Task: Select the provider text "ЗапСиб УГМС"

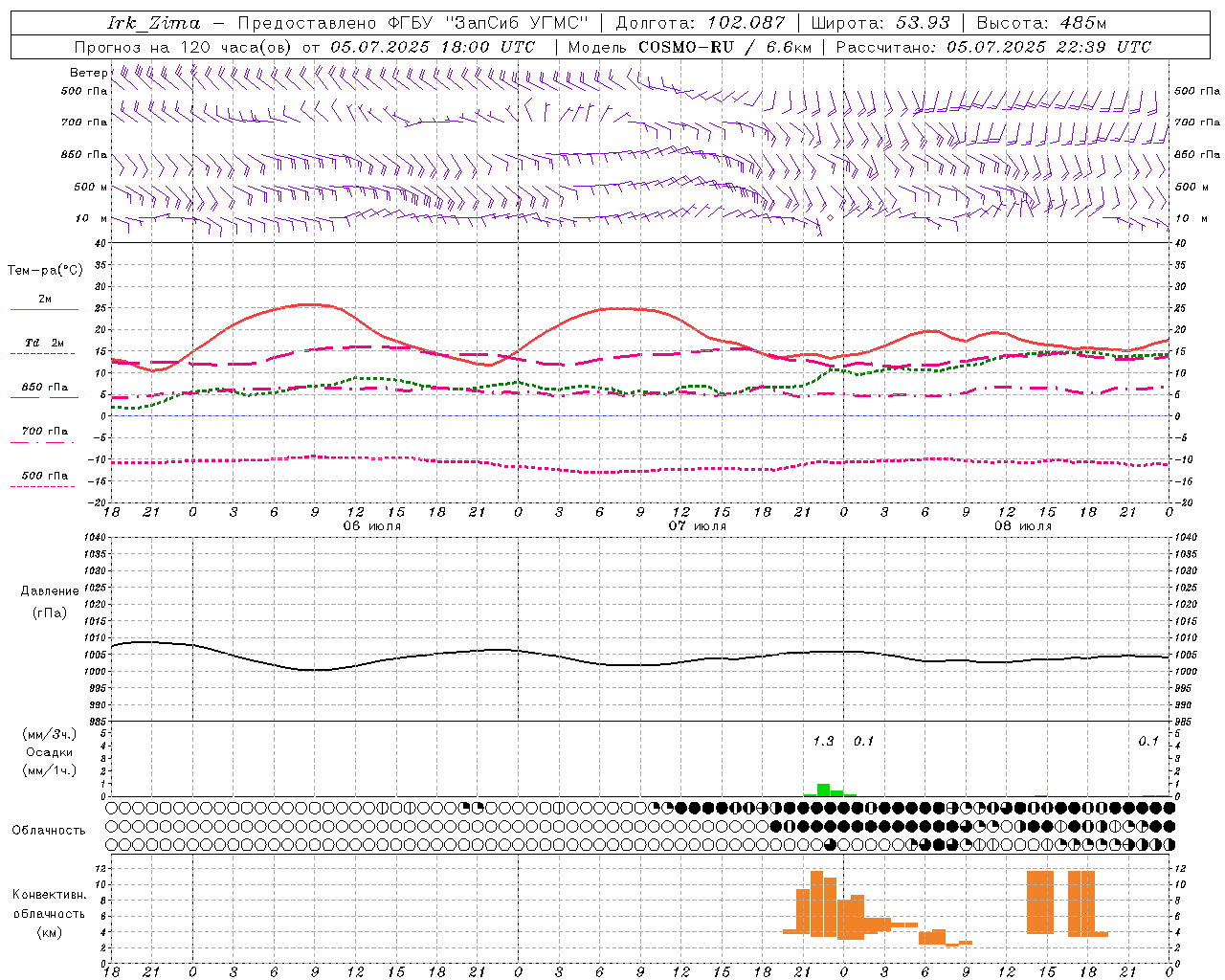Action: tap(518, 23)
